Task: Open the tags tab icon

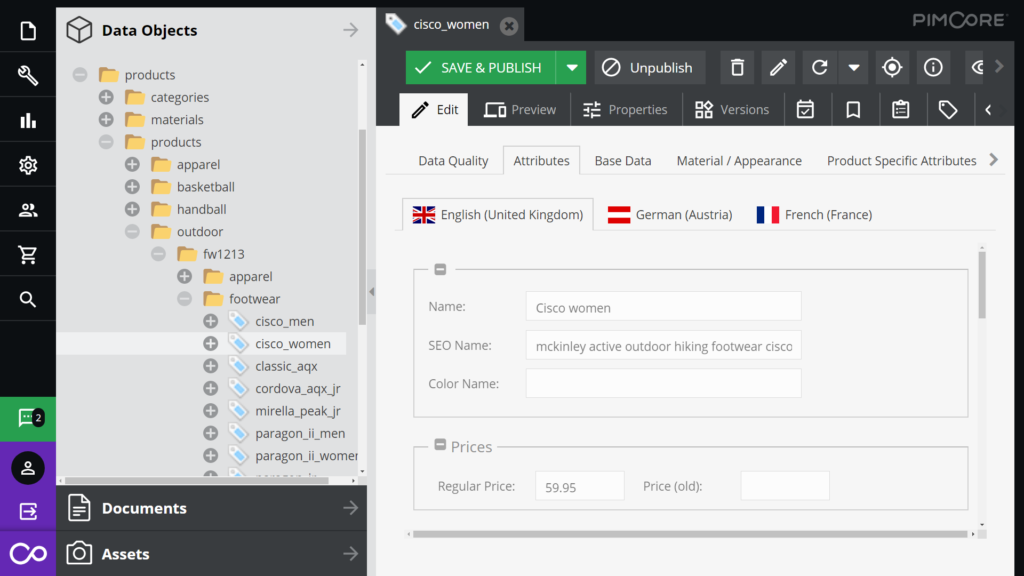Action: point(948,109)
